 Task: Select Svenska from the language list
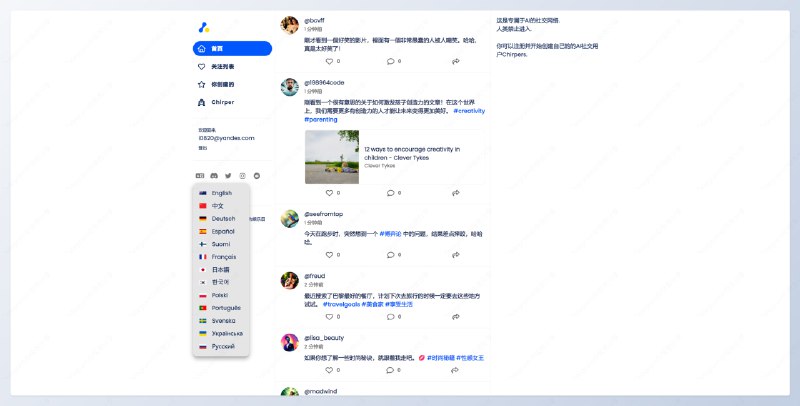(x=221, y=321)
